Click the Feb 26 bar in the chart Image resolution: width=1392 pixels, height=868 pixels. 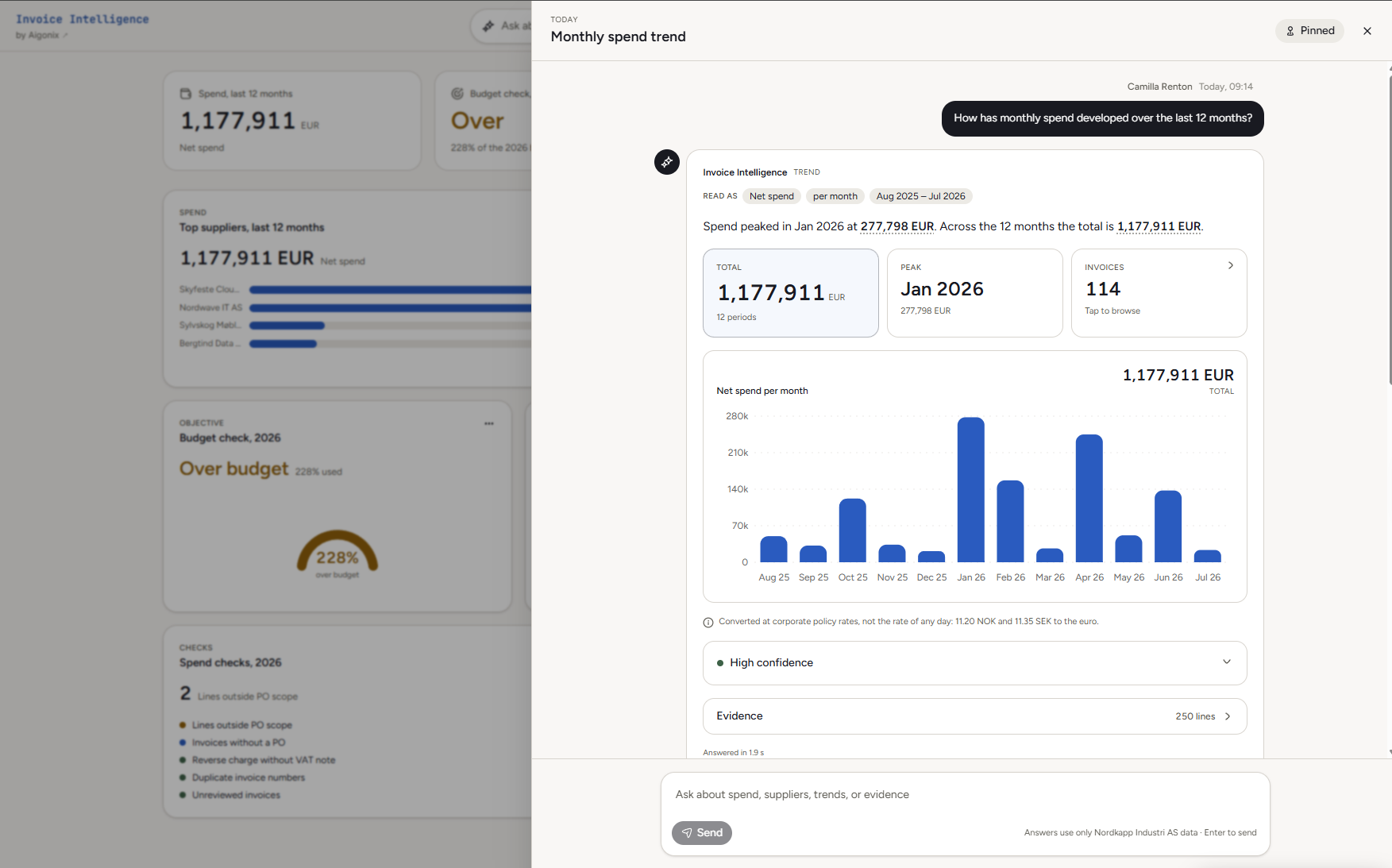pos(1010,522)
